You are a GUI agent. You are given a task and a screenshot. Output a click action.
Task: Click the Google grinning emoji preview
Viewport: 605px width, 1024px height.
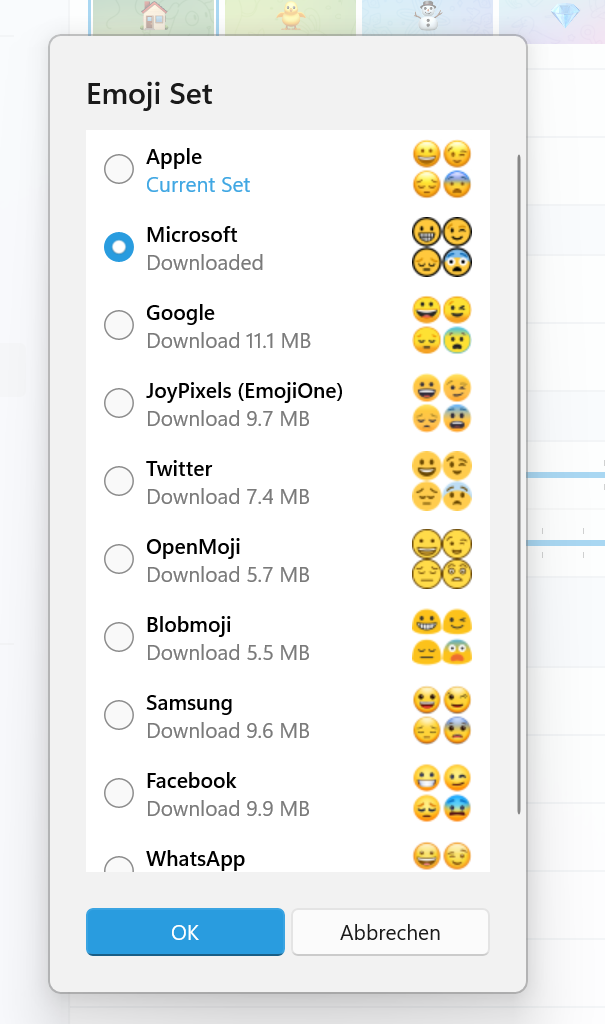click(x=428, y=310)
